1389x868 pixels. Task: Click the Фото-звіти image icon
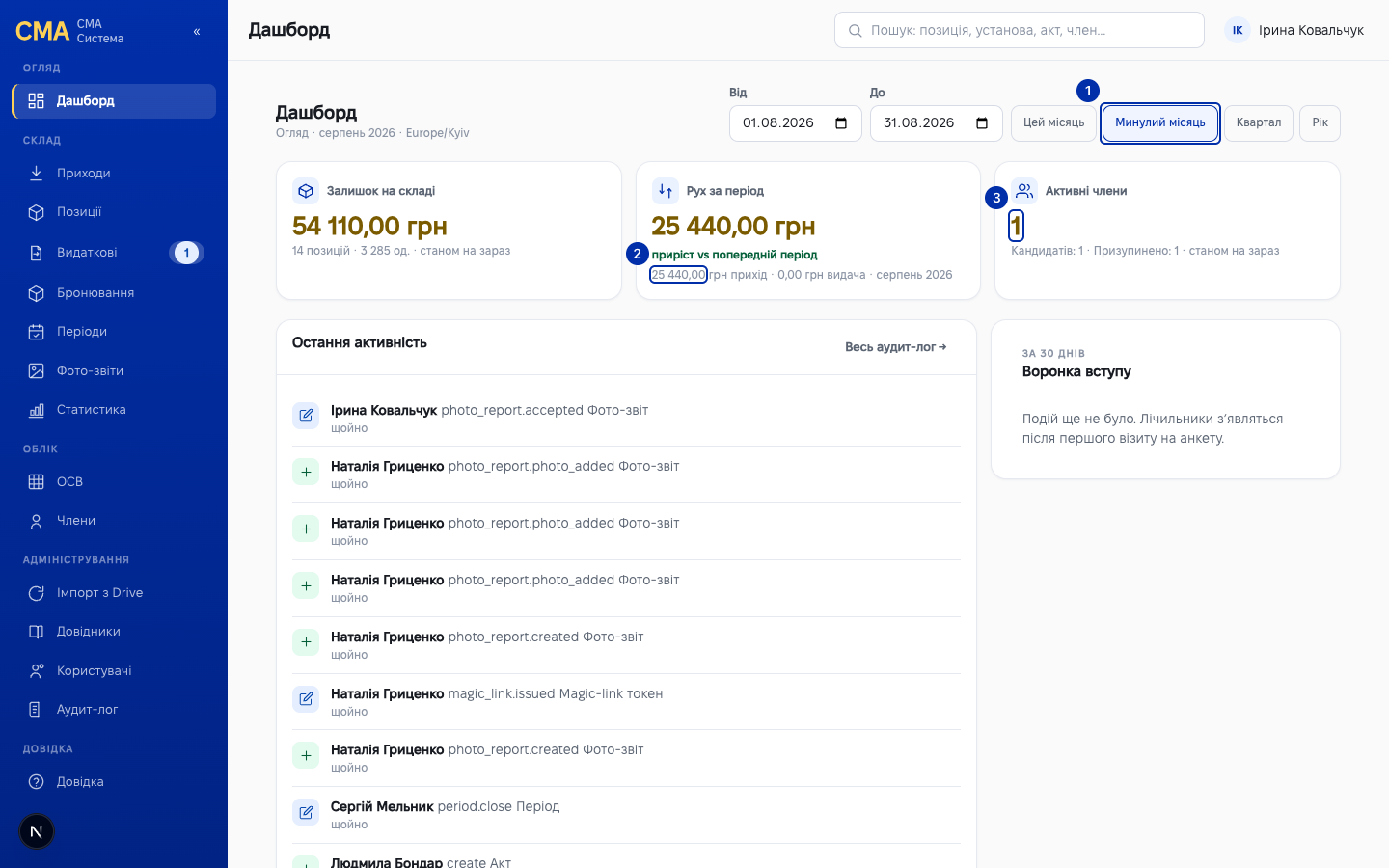point(36,371)
